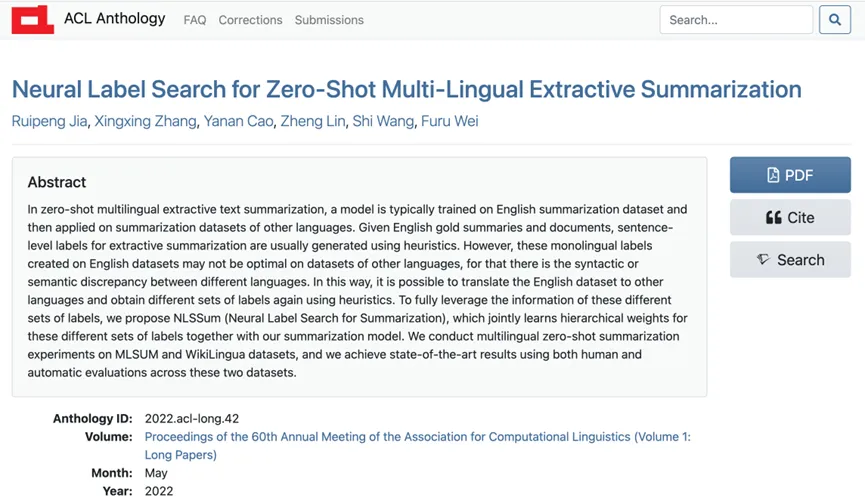The width and height of the screenshot is (865, 504).
Task: Click the red ACL Anthology logo icon
Action: [33, 19]
